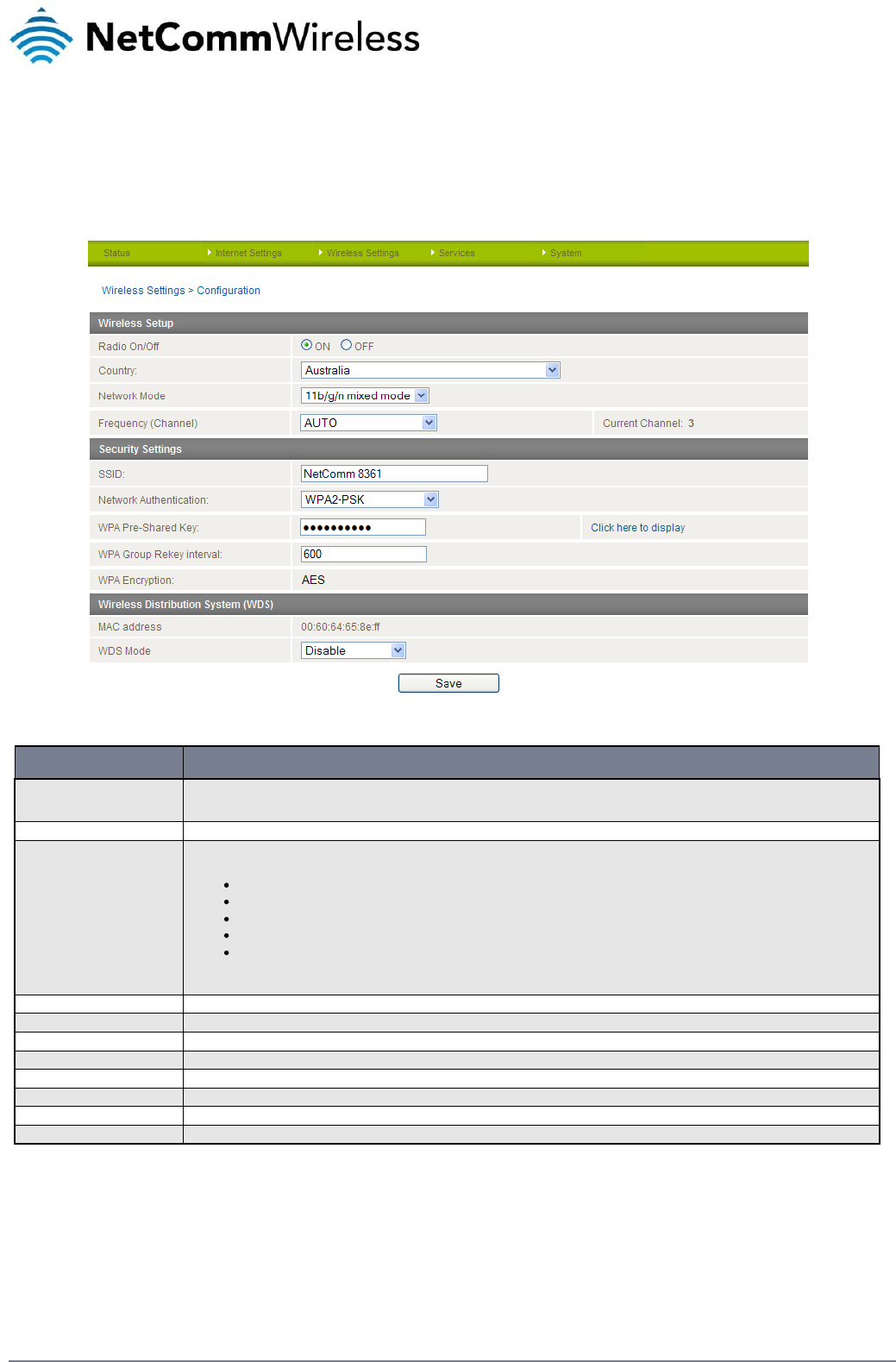Screen dimensions: 896x1362
Task: Click the Save button
Action: pyautogui.click(x=448, y=683)
